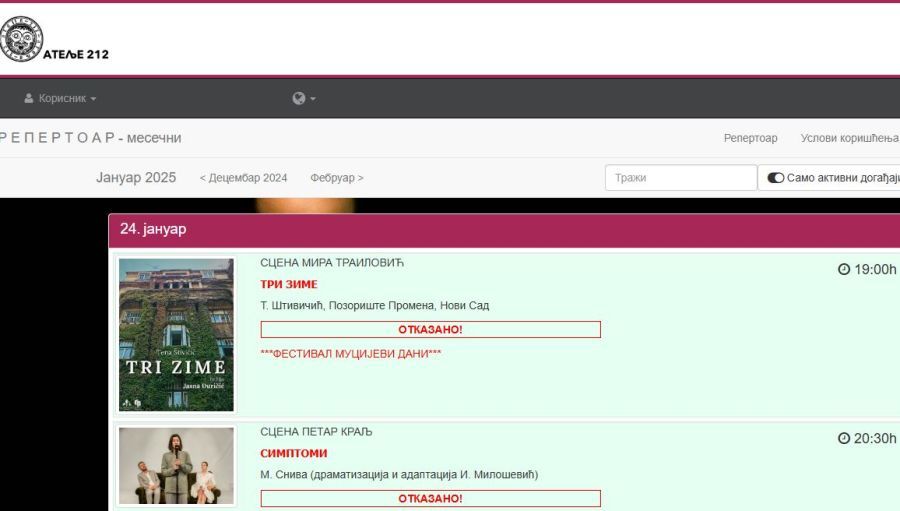The image size is (900, 511).
Task: Click the clock icon beside 19:00h
Action: point(844,269)
